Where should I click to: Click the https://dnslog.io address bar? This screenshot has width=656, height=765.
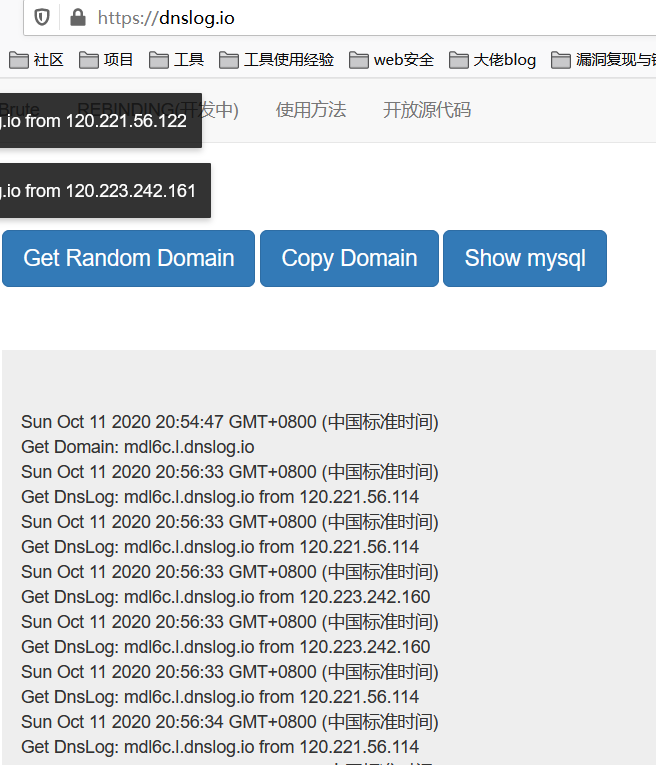(x=341, y=18)
